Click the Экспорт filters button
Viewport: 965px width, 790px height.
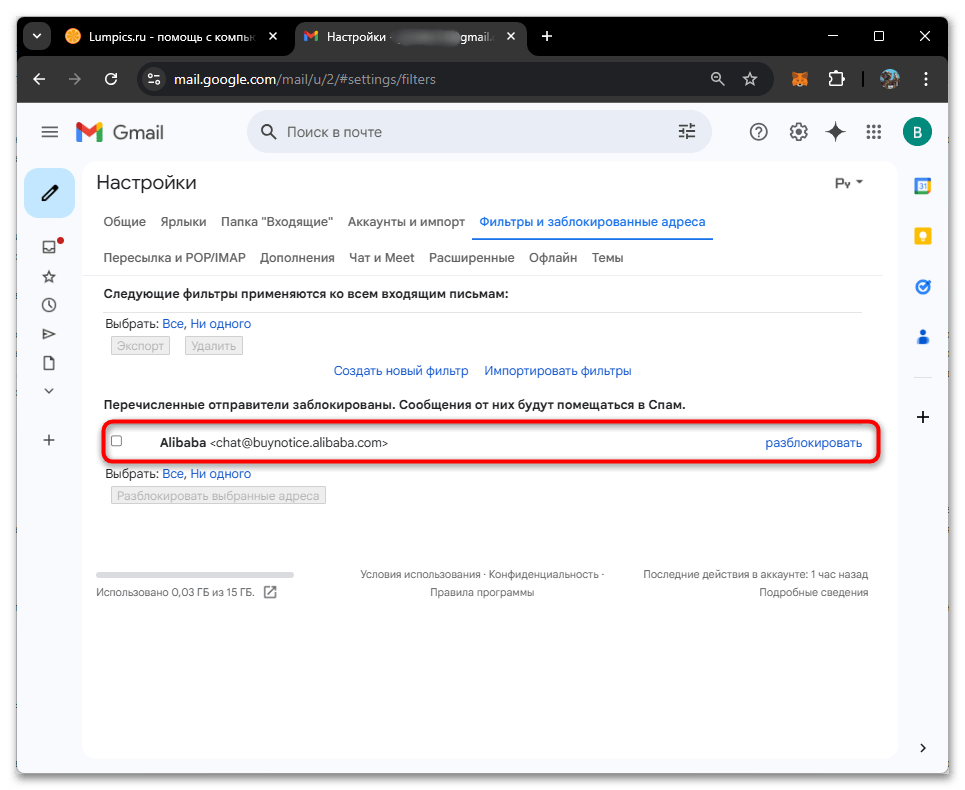click(140, 346)
